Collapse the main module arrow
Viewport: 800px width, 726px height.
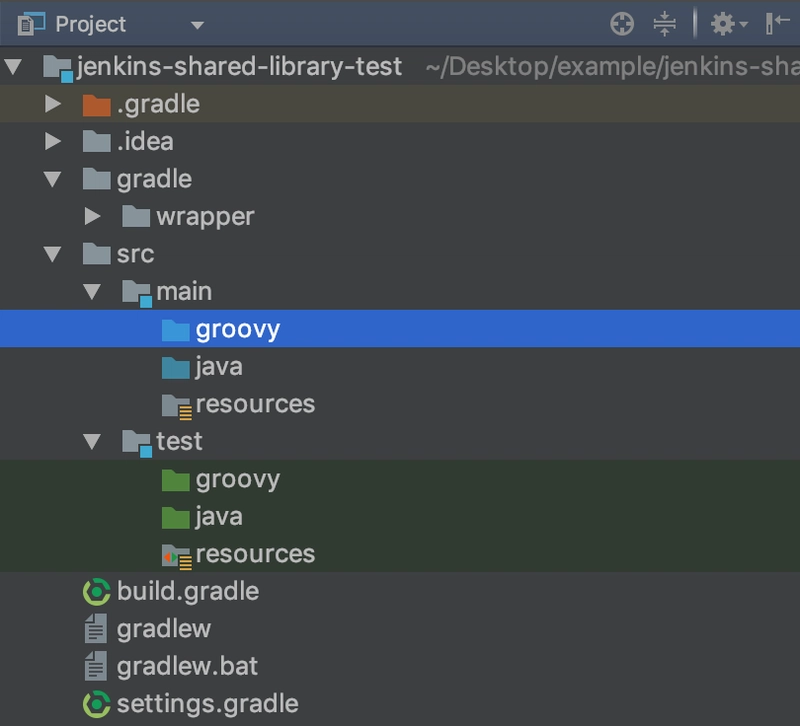(92, 291)
